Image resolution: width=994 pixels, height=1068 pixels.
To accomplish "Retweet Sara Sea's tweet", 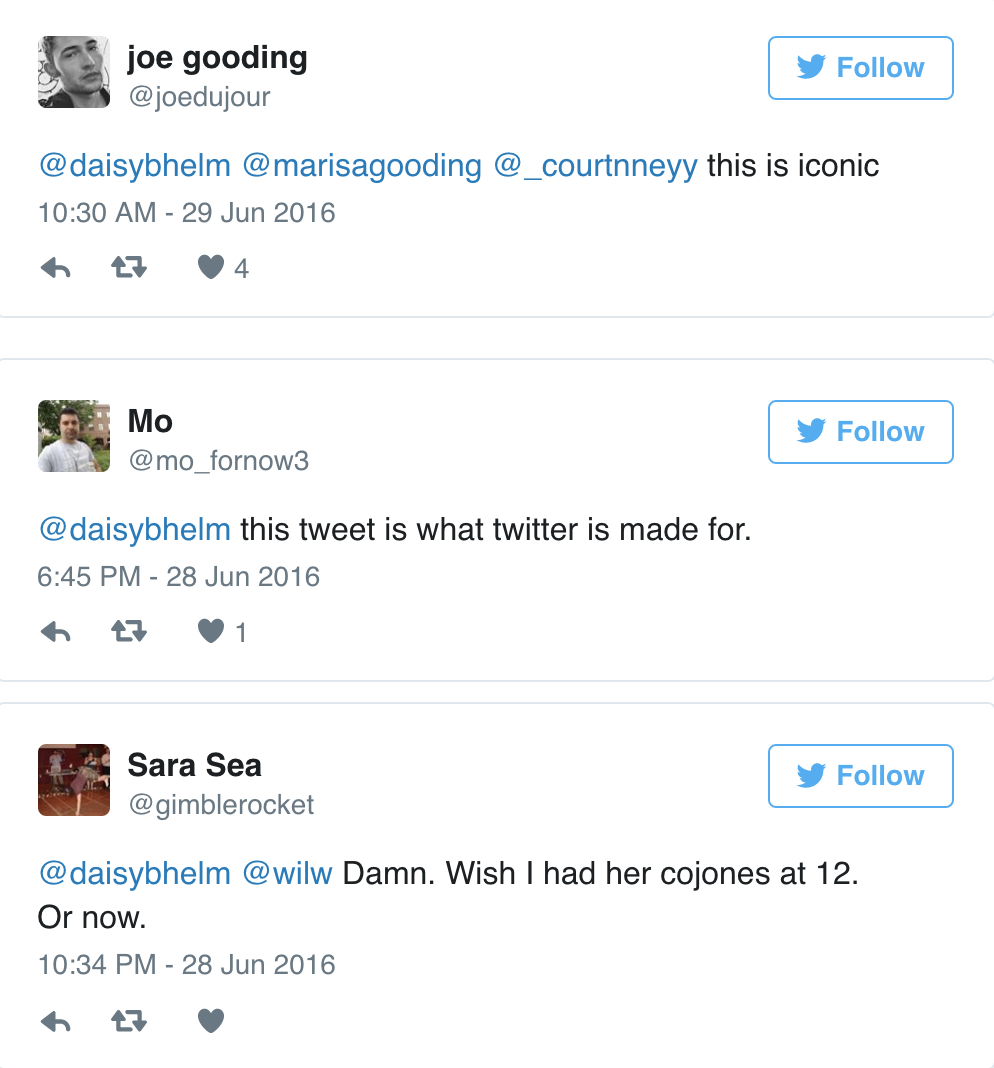I will [129, 1021].
